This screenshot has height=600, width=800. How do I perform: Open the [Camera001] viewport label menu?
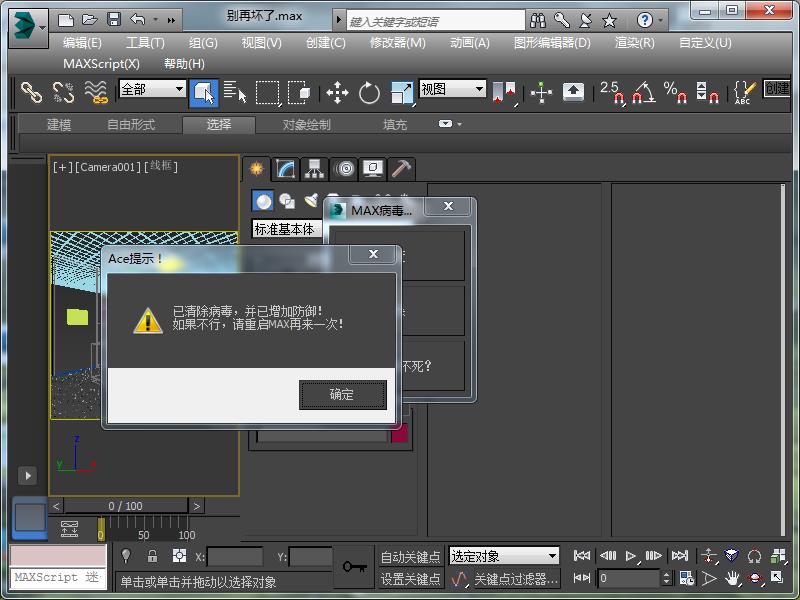click(108, 167)
